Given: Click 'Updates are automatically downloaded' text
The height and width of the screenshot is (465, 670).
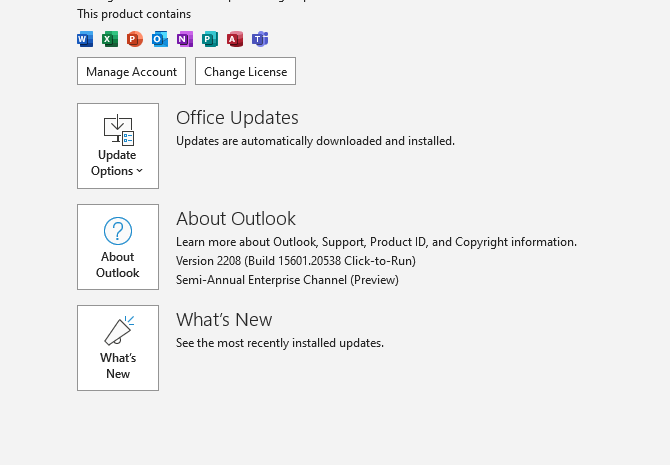Looking at the screenshot, I should (x=315, y=141).
